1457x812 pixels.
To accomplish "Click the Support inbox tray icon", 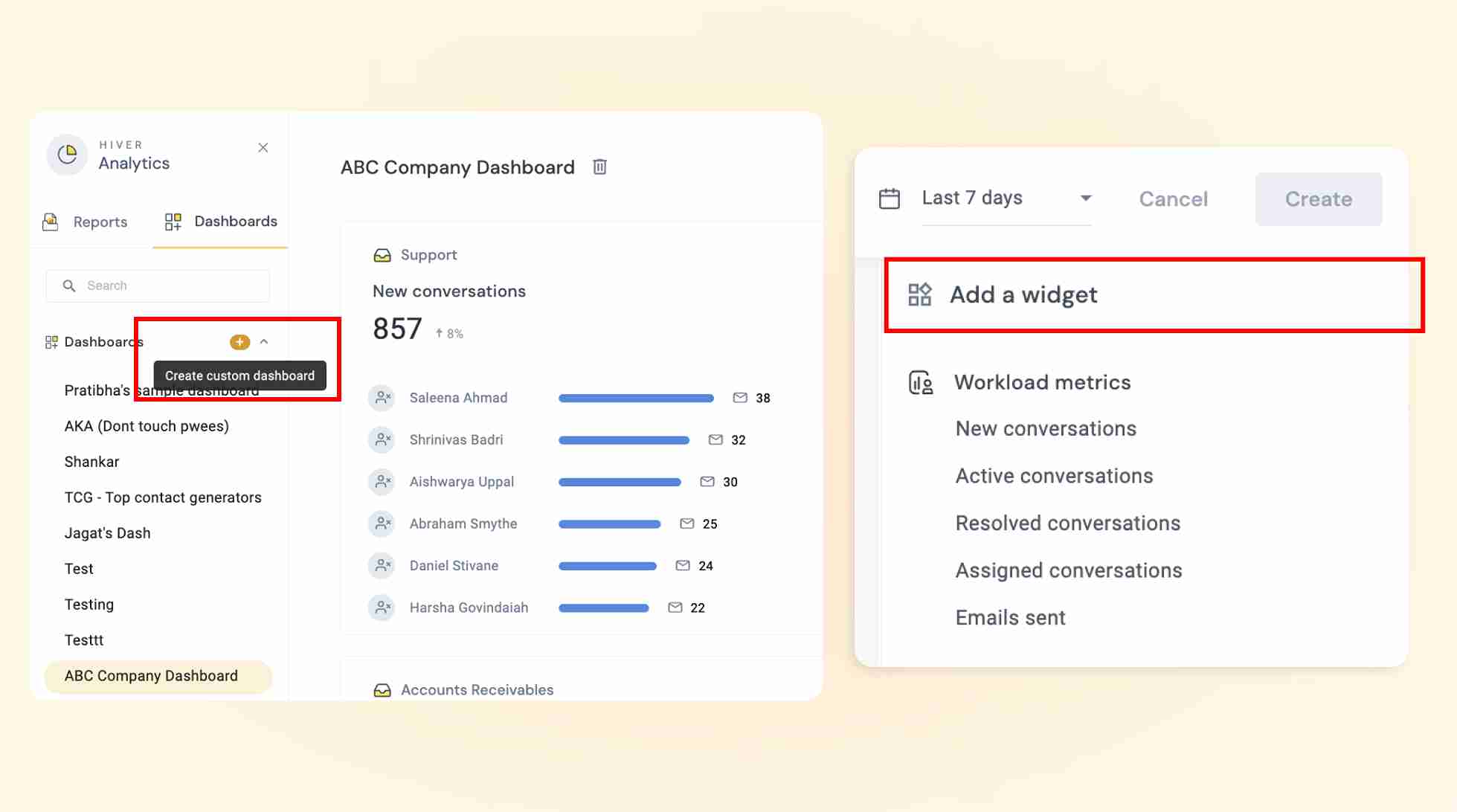I will [x=382, y=255].
